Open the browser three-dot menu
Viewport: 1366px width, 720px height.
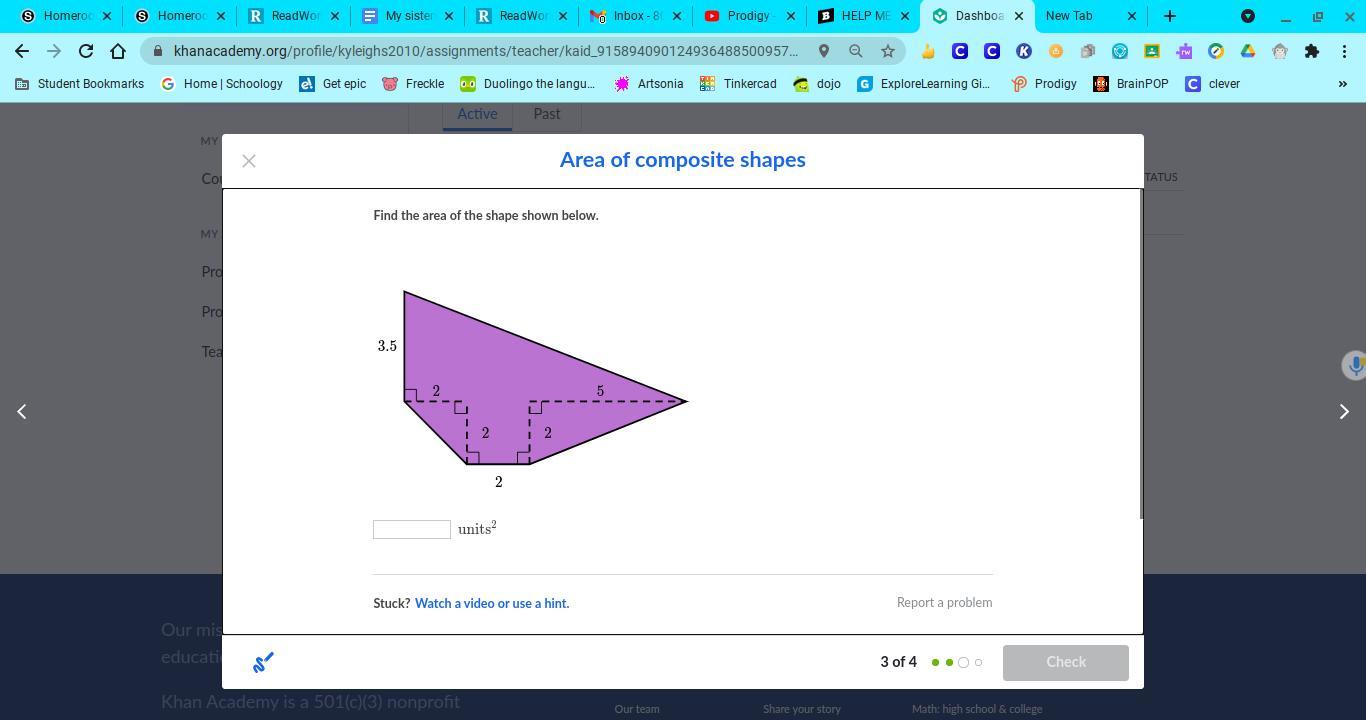coord(1344,51)
